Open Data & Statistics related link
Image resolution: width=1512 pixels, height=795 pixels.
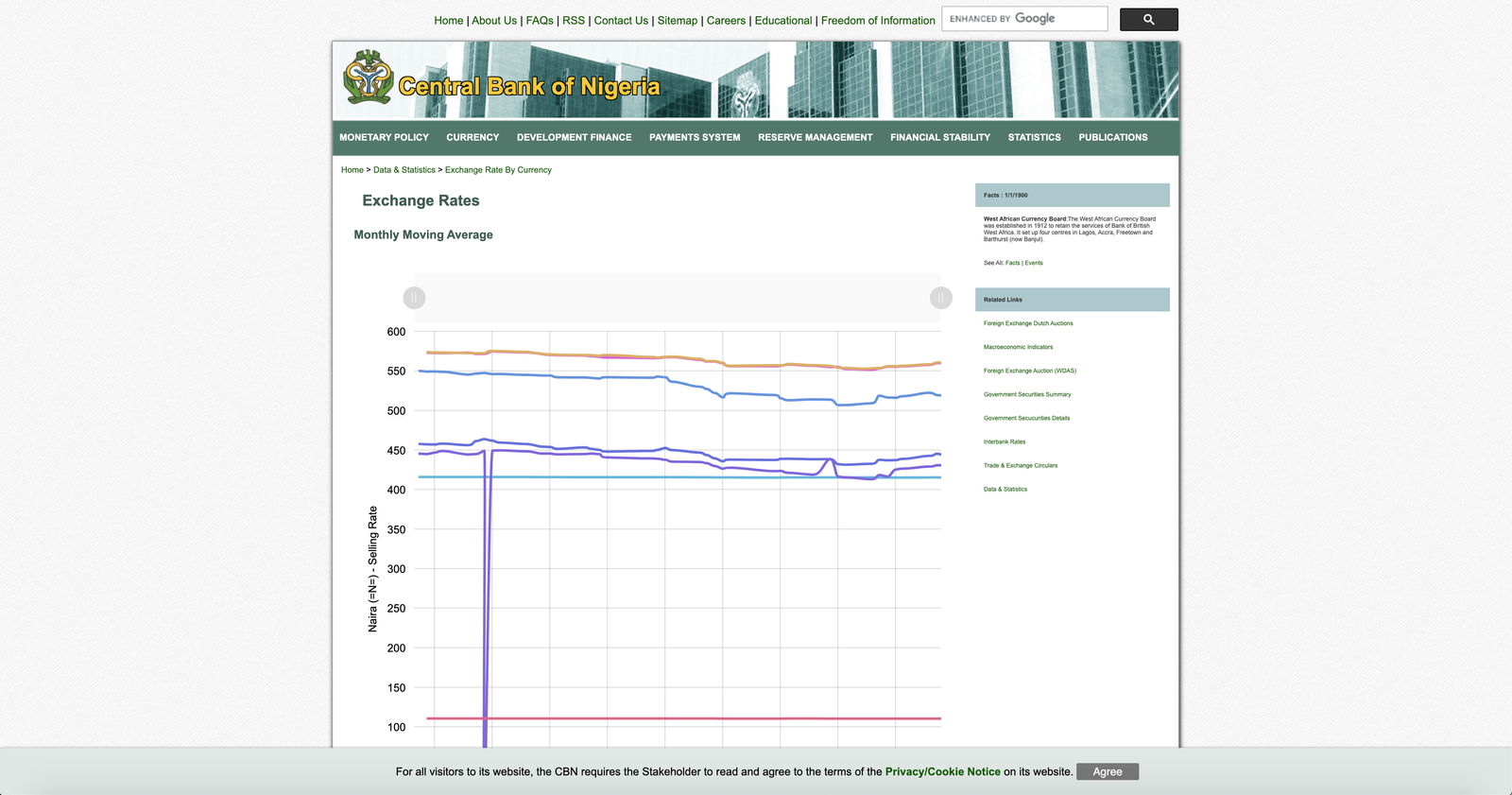pyautogui.click(x=1005, y=489)
